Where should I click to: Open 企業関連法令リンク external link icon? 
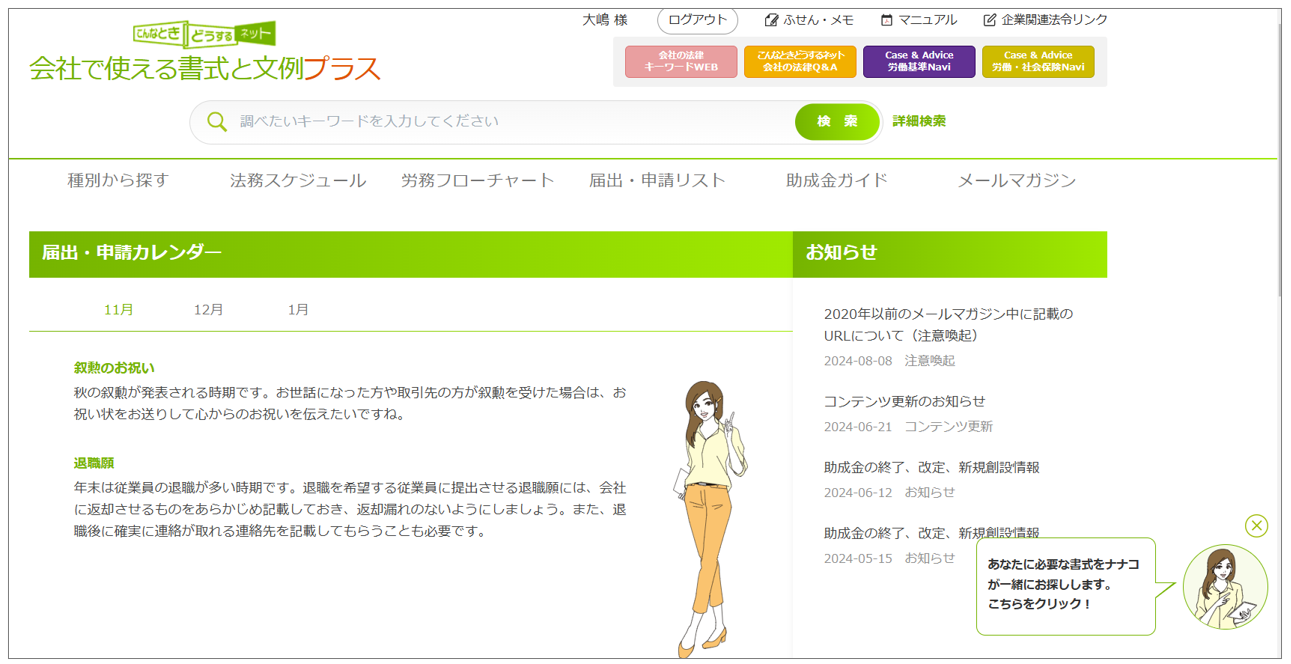coord(990,20)
